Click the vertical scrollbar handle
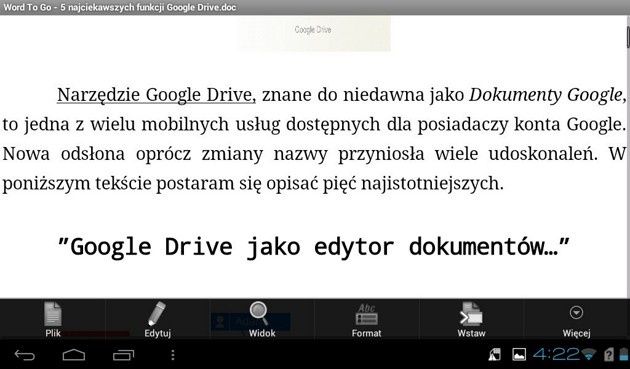 pyautogui.click(x=628, y=37)
